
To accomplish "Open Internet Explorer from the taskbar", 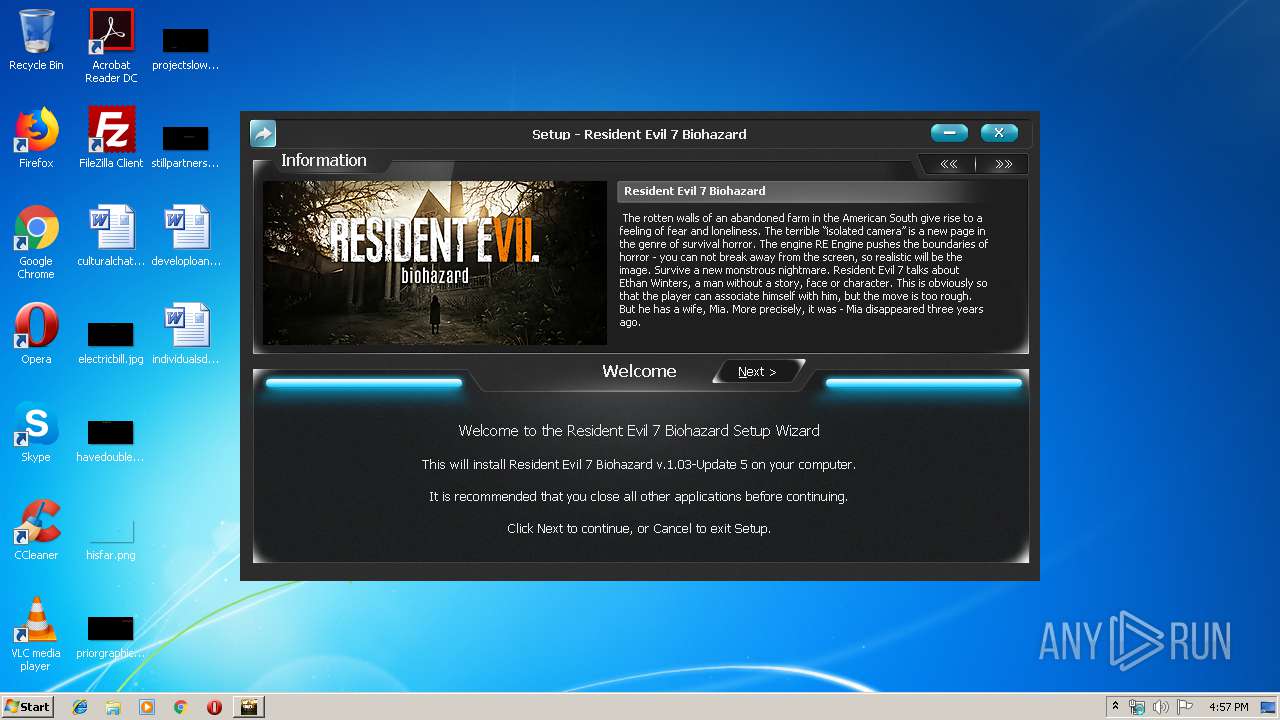I will [80, 707].
